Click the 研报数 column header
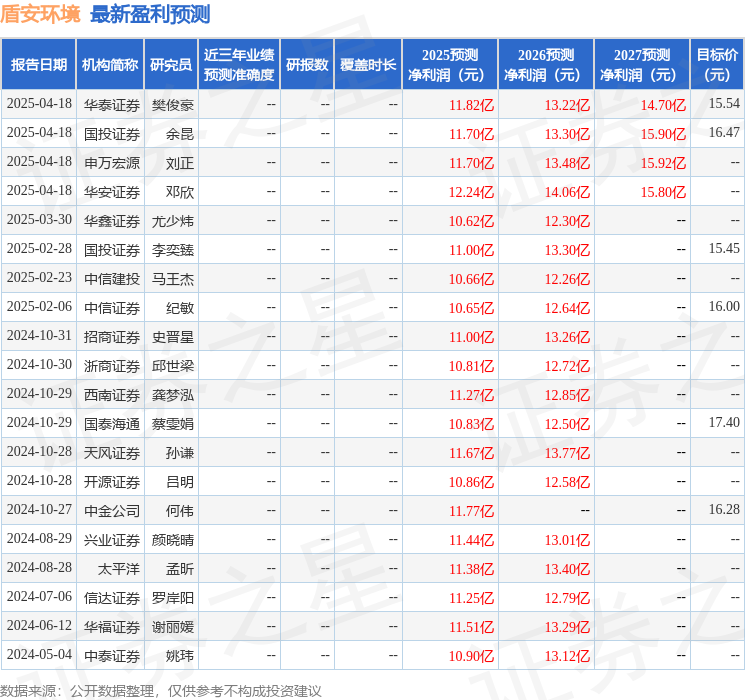The image size is (745, 700). (307, 65)
